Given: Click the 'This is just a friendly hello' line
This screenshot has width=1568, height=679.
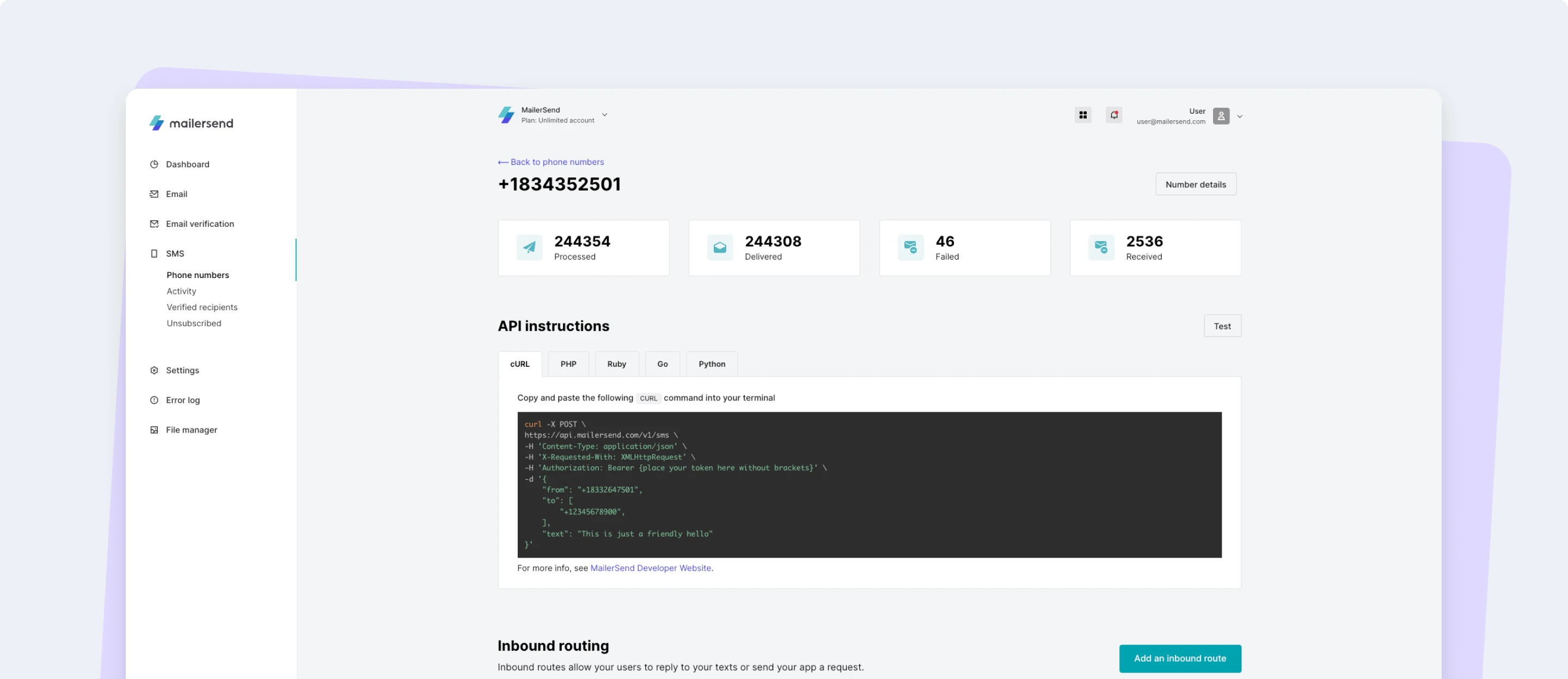Looking at the screenshot, I should coord(627,534).
